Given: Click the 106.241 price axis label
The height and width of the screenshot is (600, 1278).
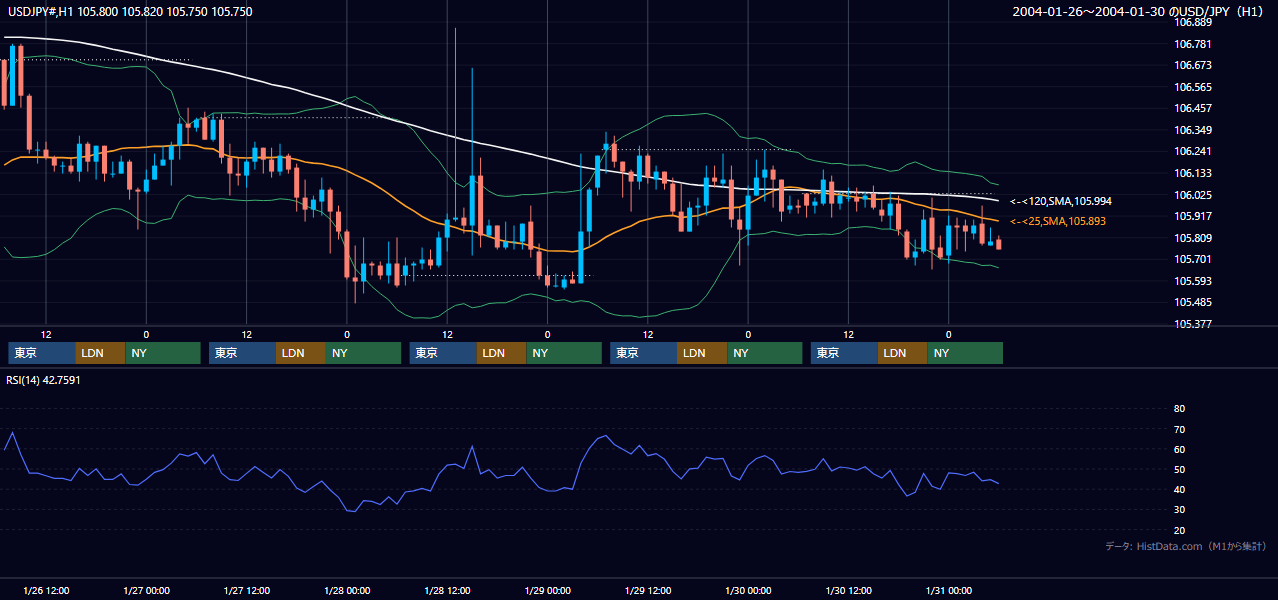Looking at the screenshot, I should click(x=1193, y=152).
